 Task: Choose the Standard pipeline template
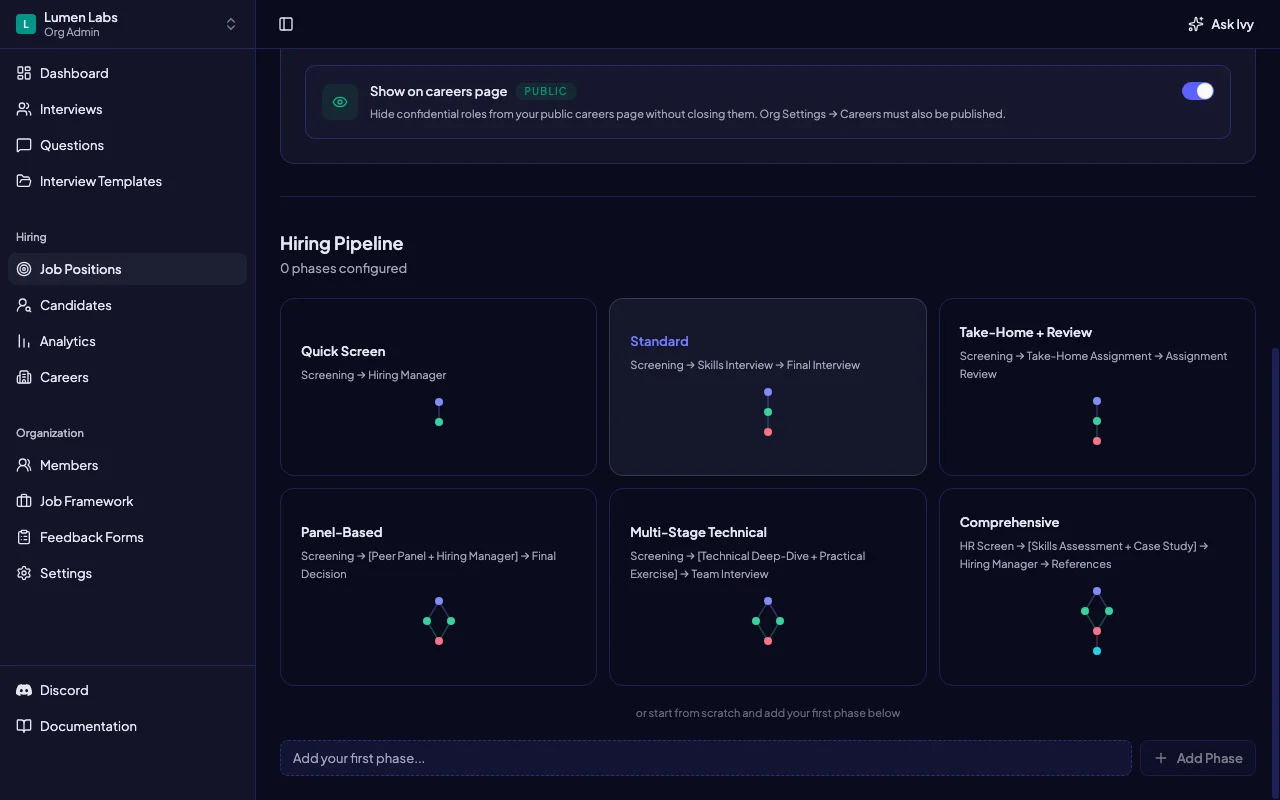(x=768, y=387)
